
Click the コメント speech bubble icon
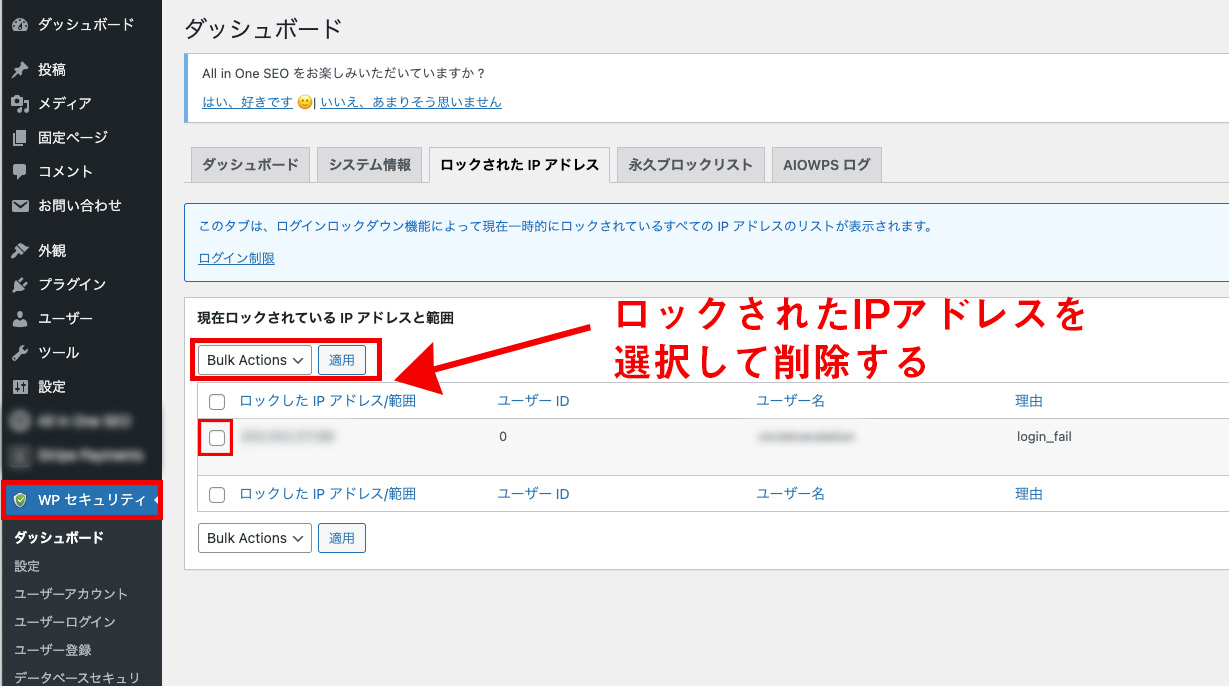coord(22,171)
